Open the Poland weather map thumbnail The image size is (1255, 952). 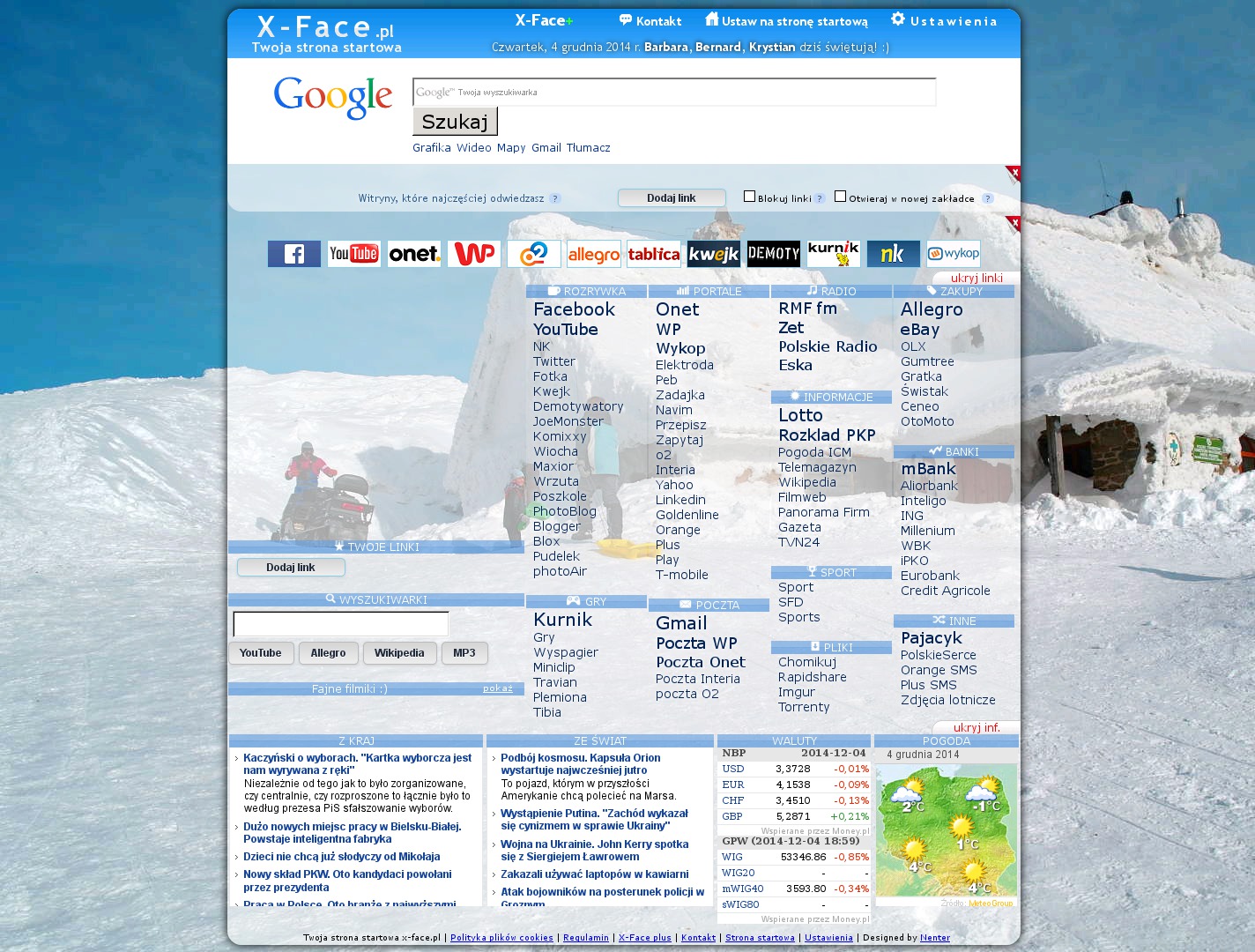(x=946, y=830)
